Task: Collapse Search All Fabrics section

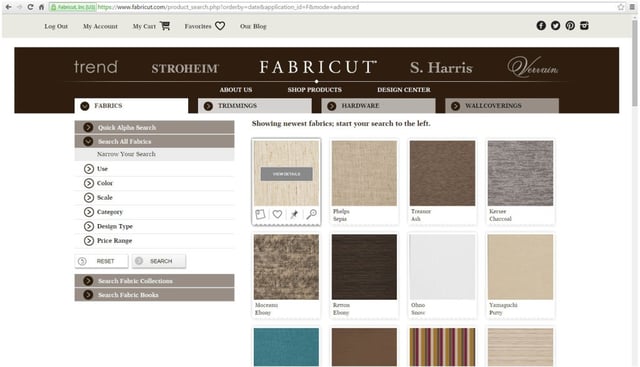Action: tap(154, 141)
